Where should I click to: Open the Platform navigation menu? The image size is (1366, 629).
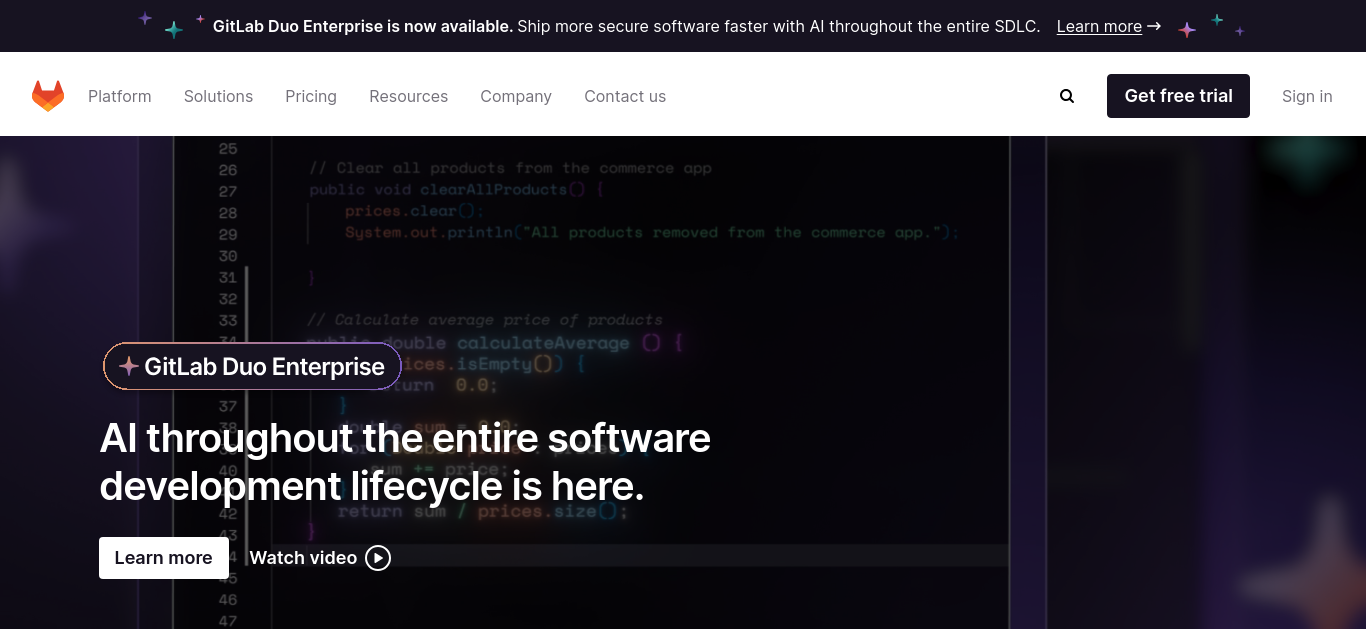tap(120, 96)
